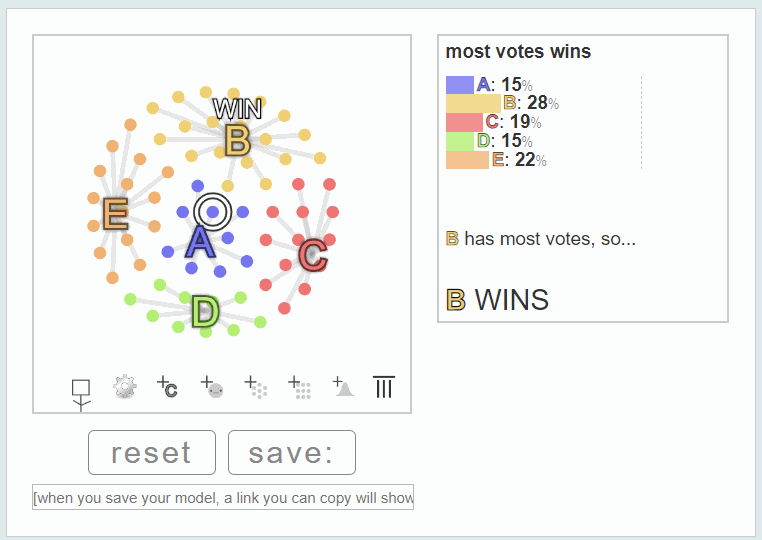Viewport: 762px width, 540px height.
Task: Click the white ring voter center marker
Action: pyautogui.click(x=213, y=212)
